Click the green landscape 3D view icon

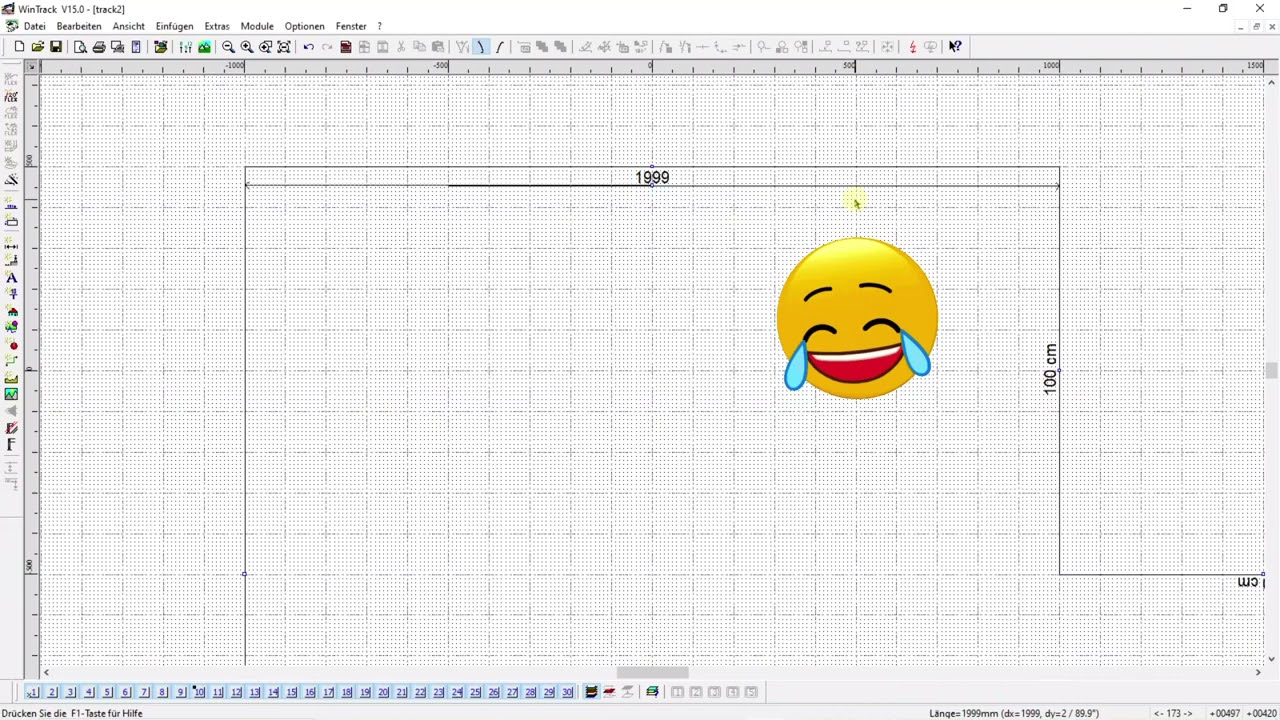pos(204,47)
